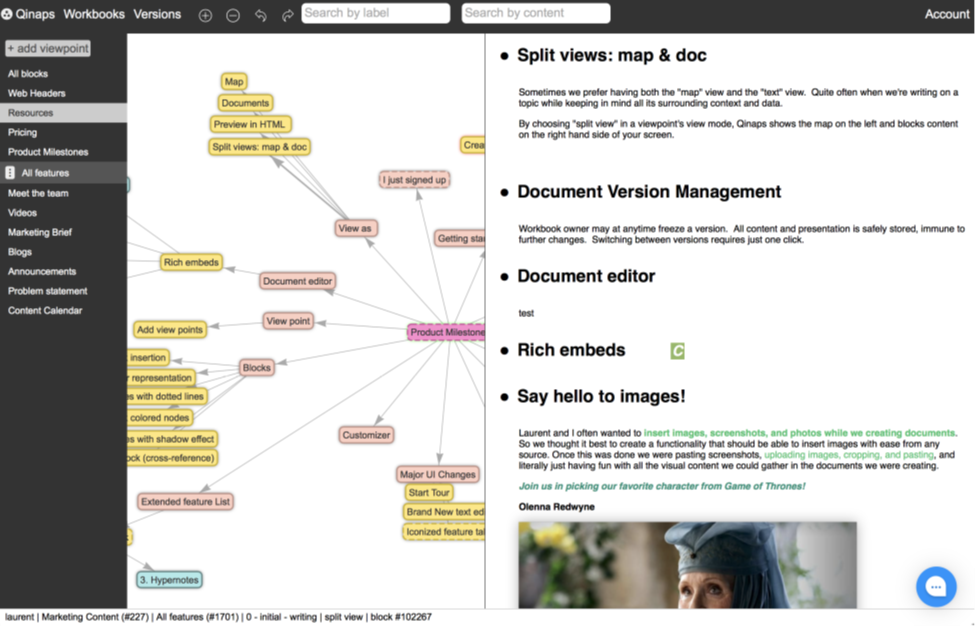Click the uploading images, cropping, and pasting link

(849, 454)
